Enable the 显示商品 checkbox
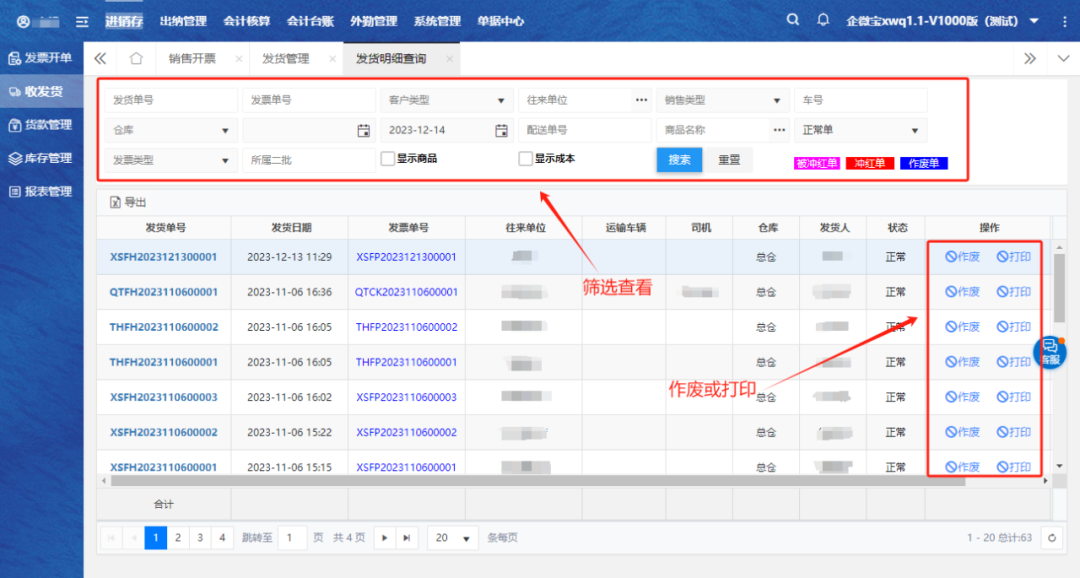The image size is (1080, 578). (x=388, y=158)
